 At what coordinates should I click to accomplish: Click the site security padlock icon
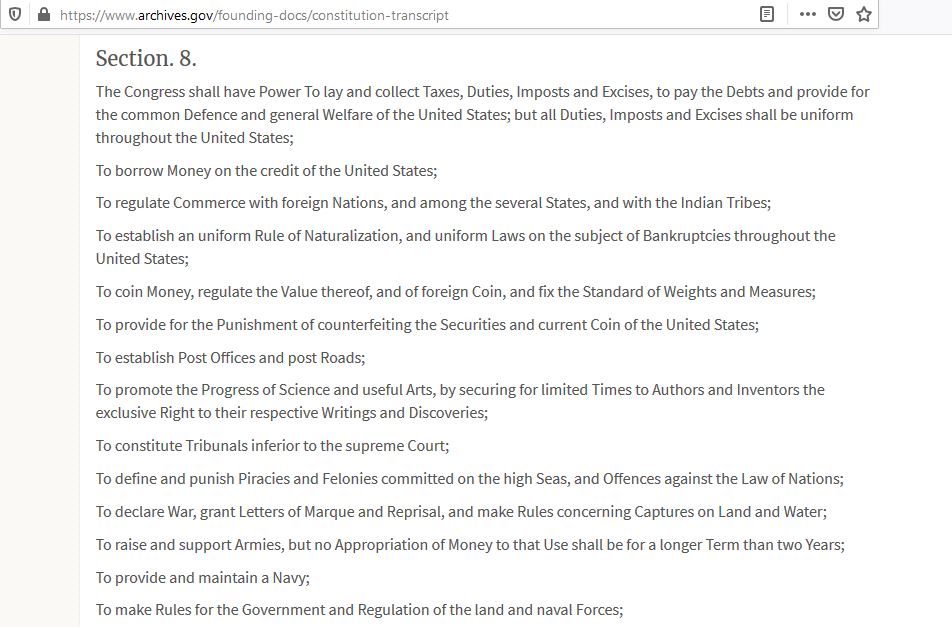(42, 15)
